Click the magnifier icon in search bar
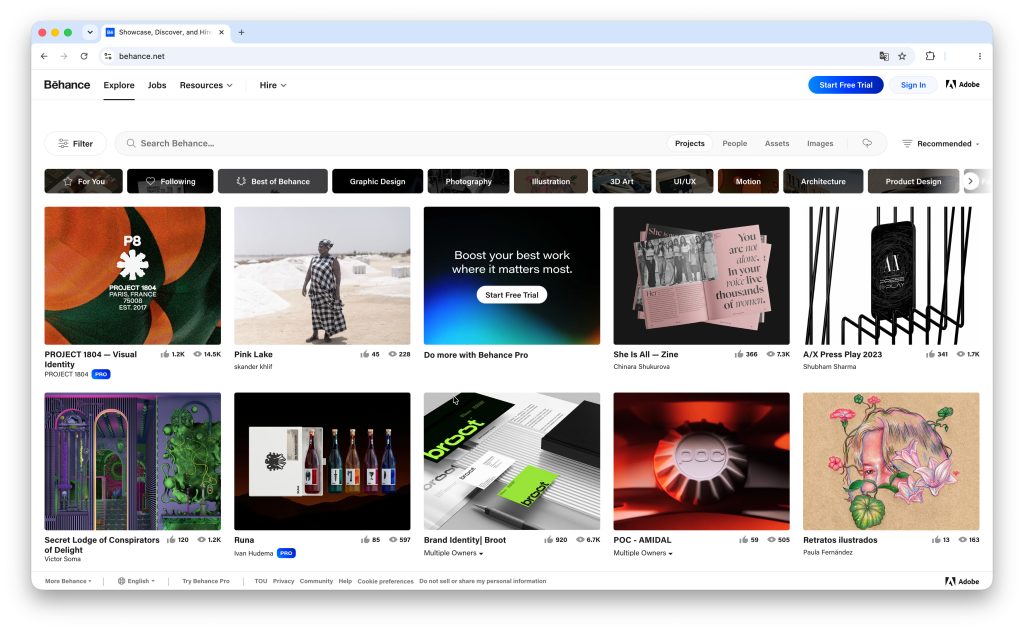This screenshot has width=1024, height=631. 131,143
